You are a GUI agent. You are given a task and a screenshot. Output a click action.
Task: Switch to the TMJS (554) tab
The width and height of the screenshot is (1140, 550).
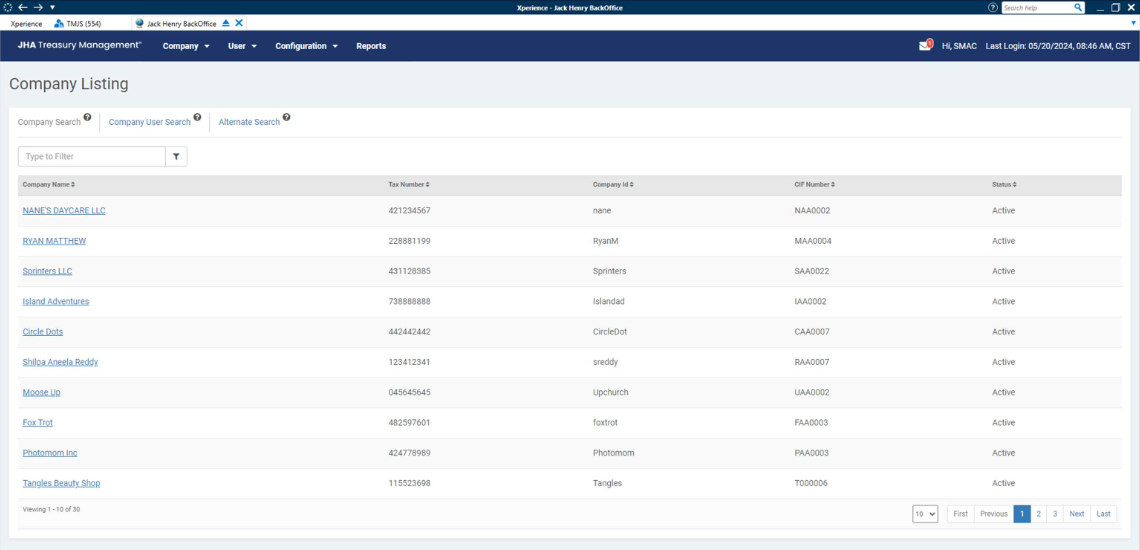(x=82, y=23)
